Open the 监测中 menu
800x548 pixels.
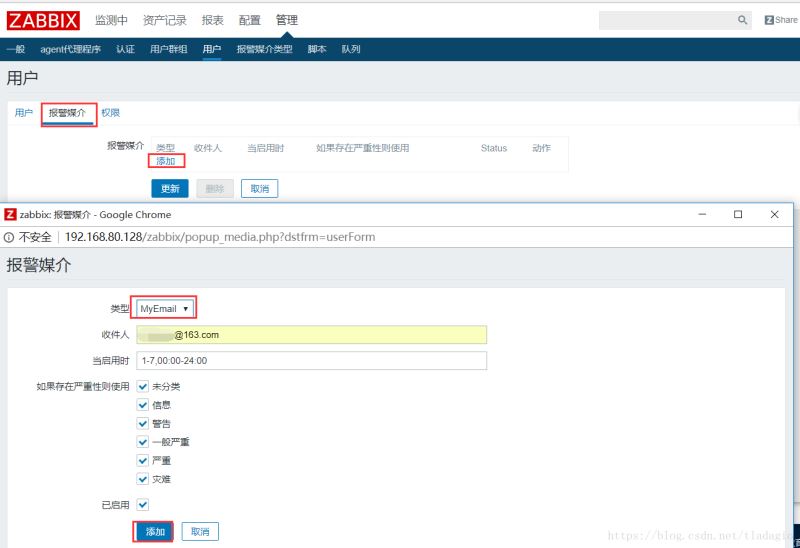111,20
